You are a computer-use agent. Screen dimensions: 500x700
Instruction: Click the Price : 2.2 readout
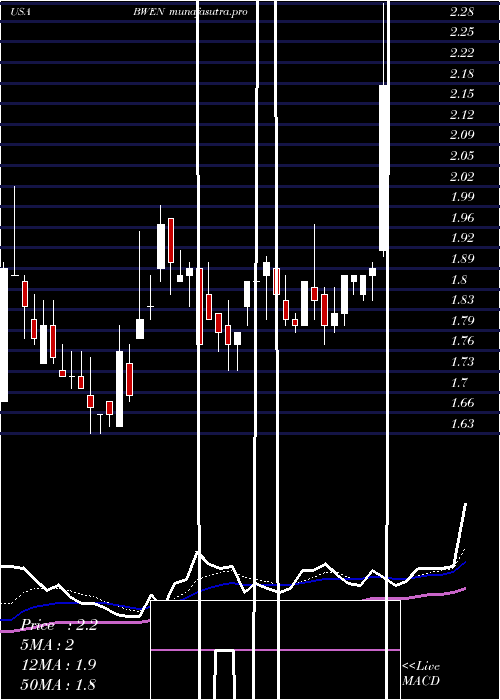59,625
